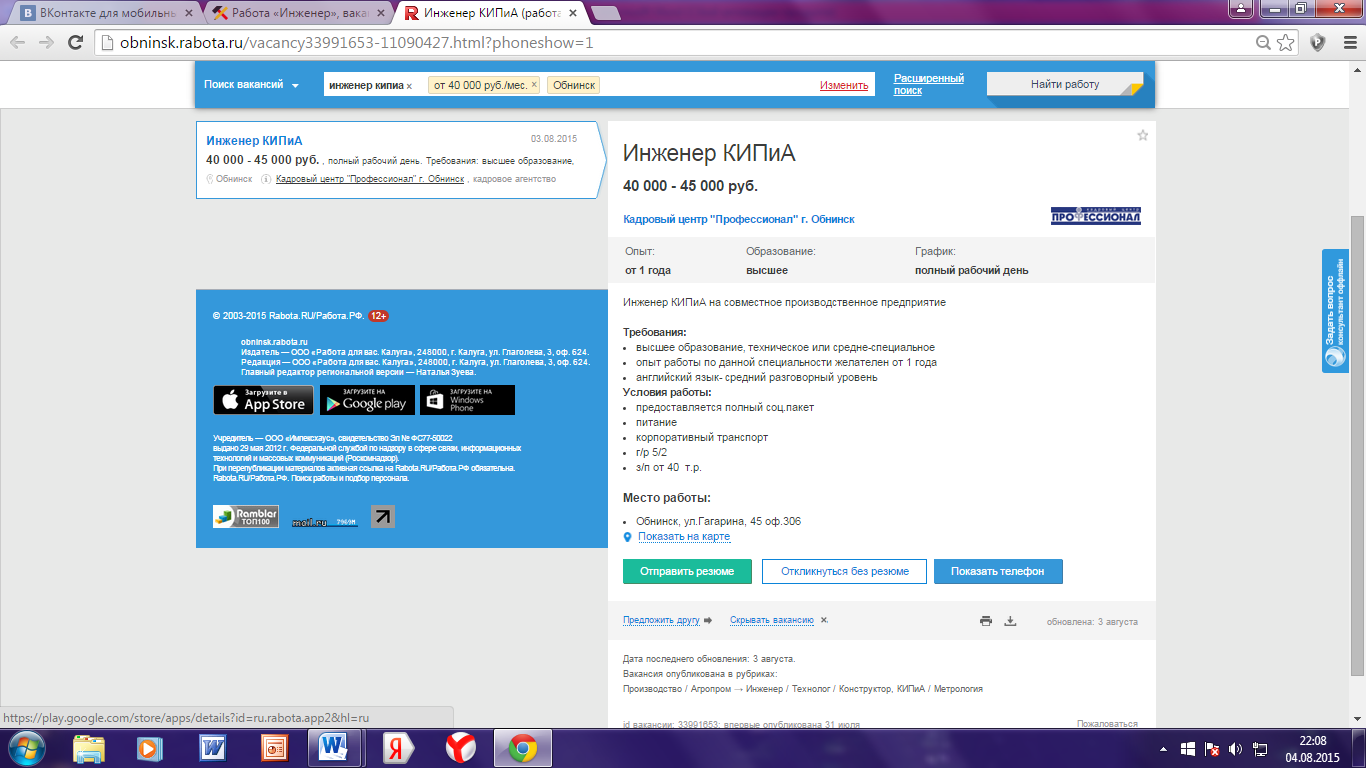
Task: Add vacancy to favorites with star icon
Action: point(1142,135)
